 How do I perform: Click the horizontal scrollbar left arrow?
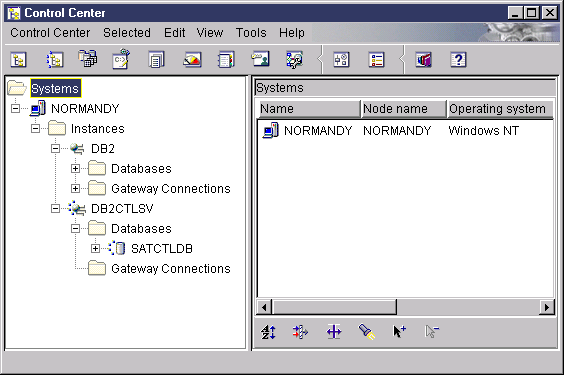coord(264,307)
